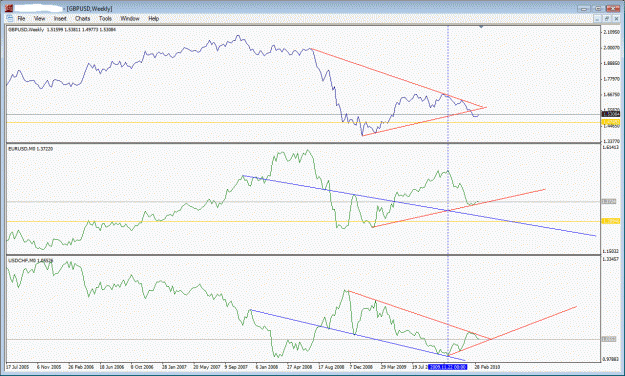Screen dimensions: 625x376
Task: Click the USDCHF,M0 sub-window label
Action: point(31,260)
